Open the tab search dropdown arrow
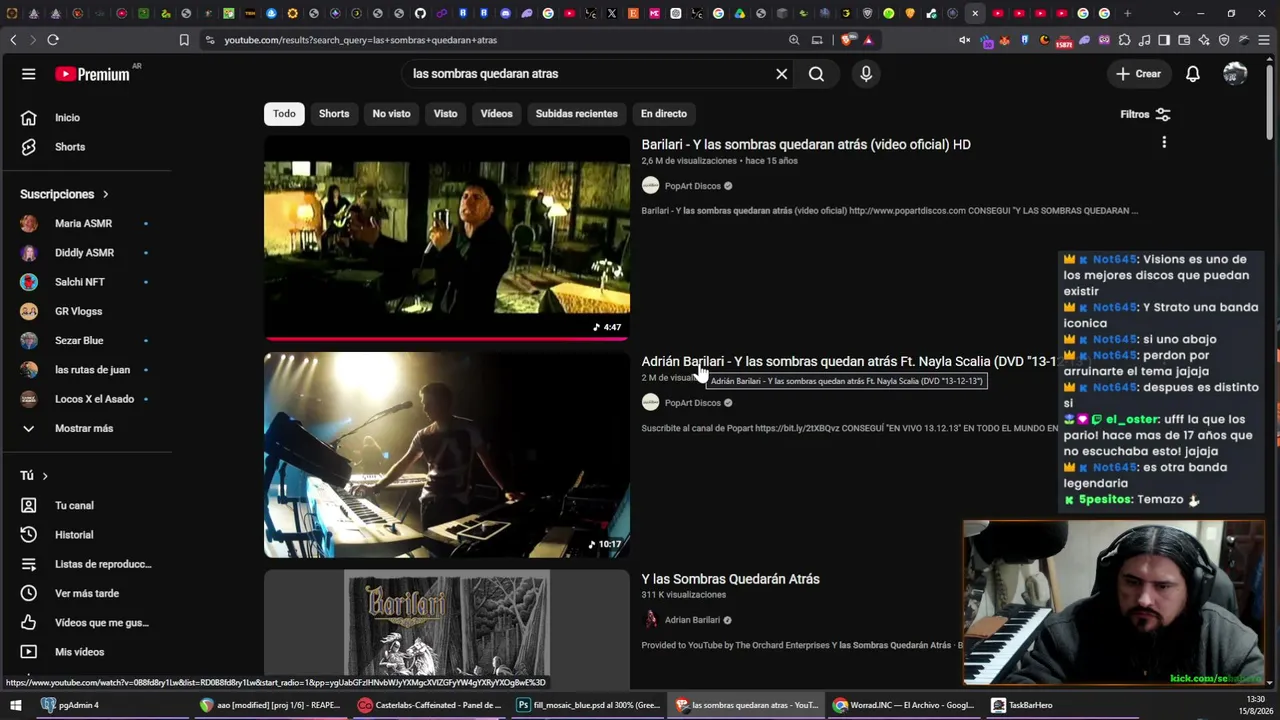This screenshot has width=1280, height=720. pos(1176,14)
